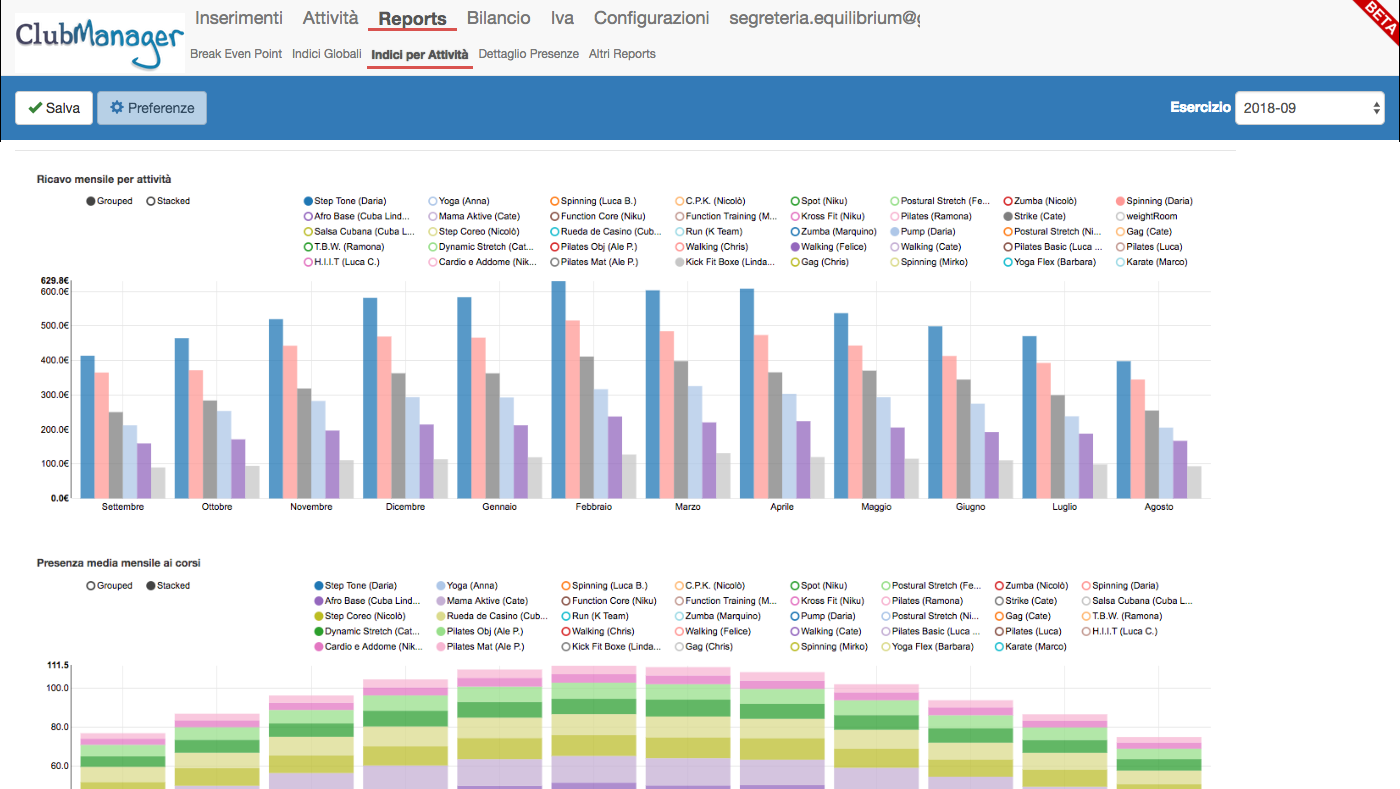Screen dimensions: 1400x789
Task: Open the segreteria.equilibrium account menu
Action: tap(823, 18)
